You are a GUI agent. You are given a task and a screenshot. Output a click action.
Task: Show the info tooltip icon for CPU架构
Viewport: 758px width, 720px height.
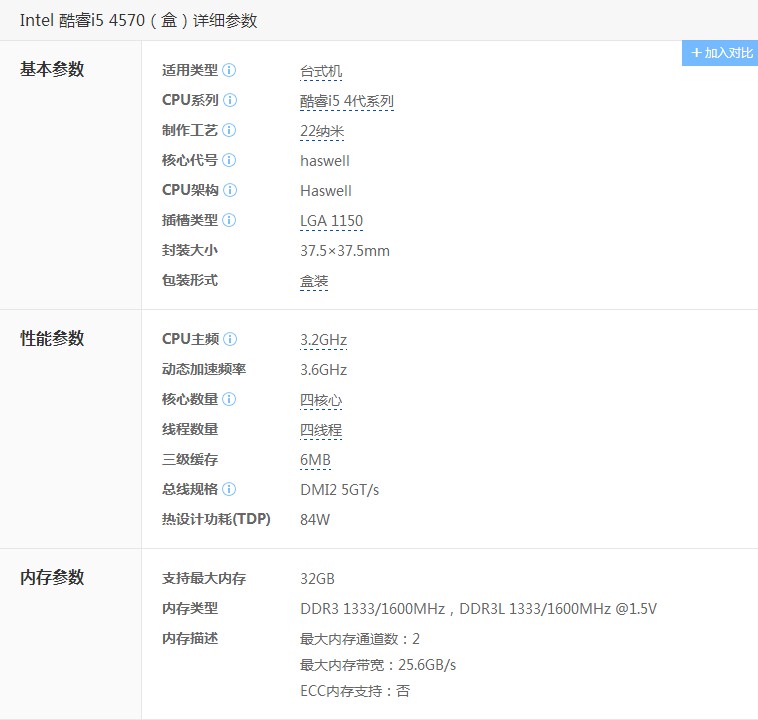click(x=230, y=191)
